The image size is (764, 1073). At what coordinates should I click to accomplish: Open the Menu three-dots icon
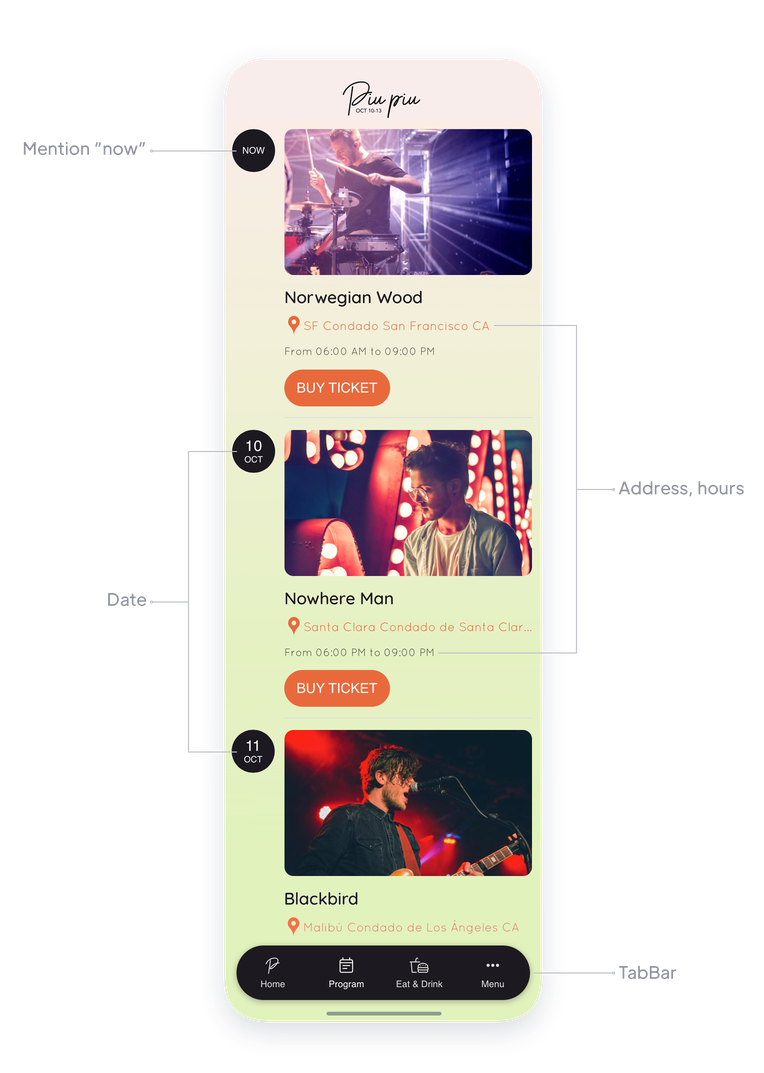pos(493,965)
